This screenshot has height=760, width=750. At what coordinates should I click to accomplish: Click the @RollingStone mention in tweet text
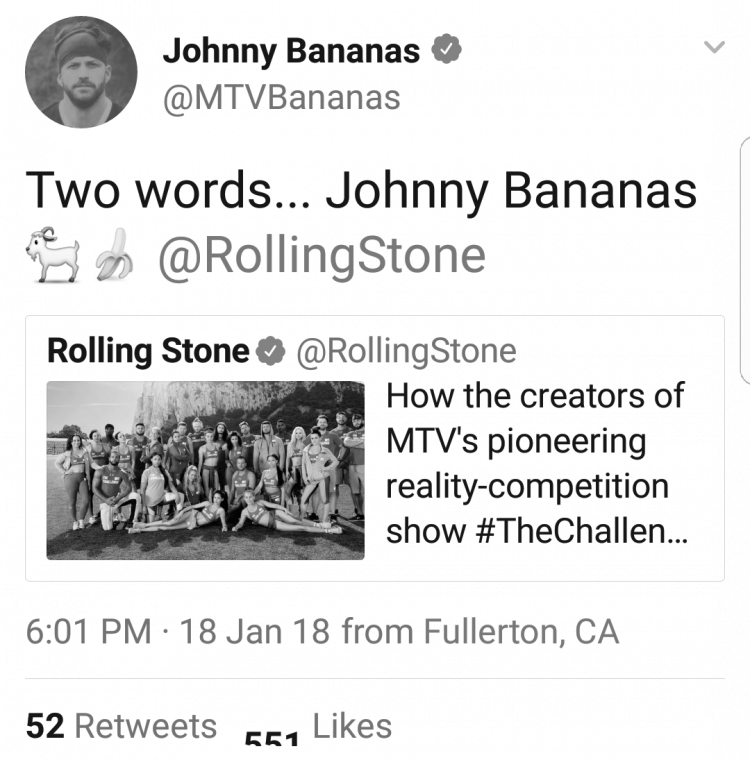322,255
